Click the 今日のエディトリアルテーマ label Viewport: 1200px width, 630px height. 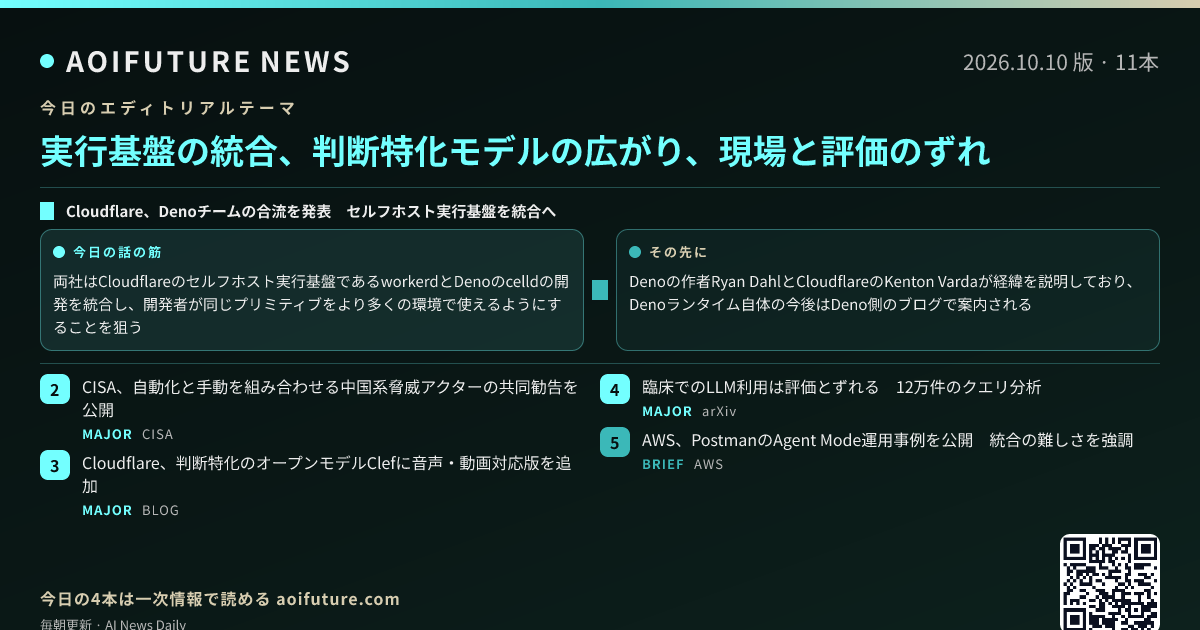pyautogui.click(x=168, y=107)
